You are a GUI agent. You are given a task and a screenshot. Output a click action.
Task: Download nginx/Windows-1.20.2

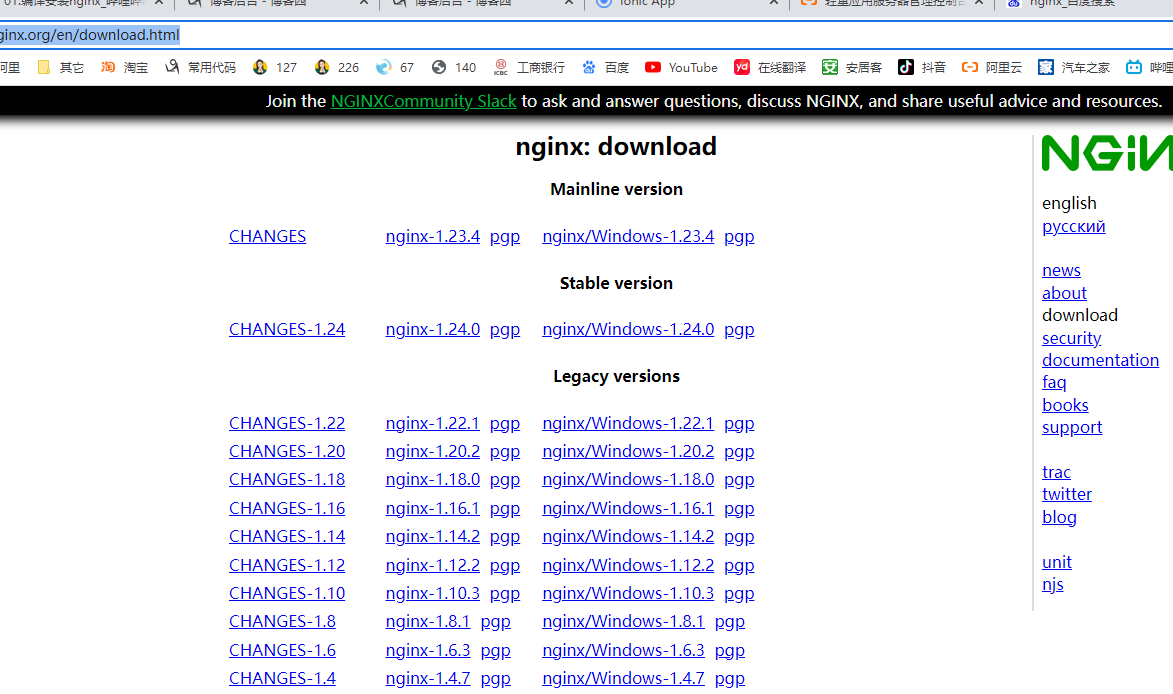pyautogui.click(x=628, y=452)
